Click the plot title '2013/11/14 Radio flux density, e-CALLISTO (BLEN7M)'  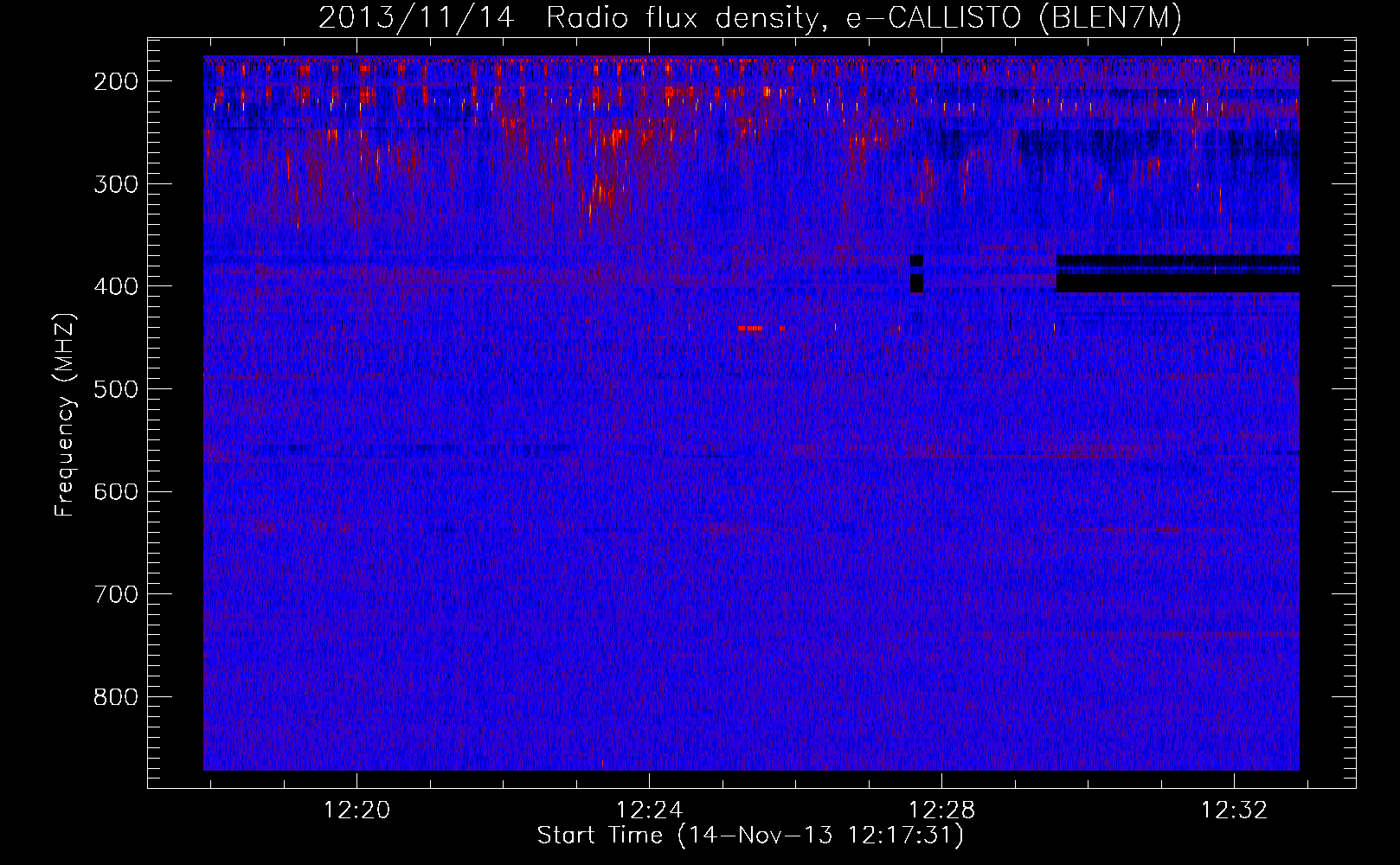750,18
